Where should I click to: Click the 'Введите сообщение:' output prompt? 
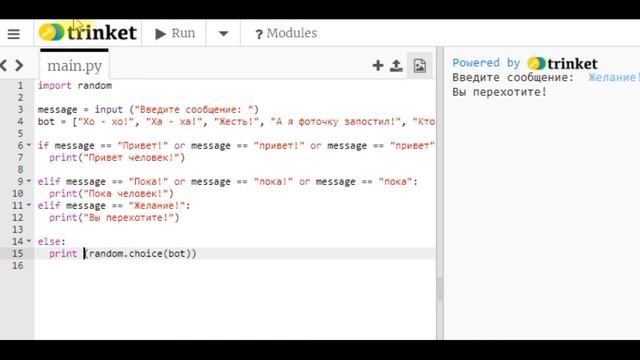[513, 78]
